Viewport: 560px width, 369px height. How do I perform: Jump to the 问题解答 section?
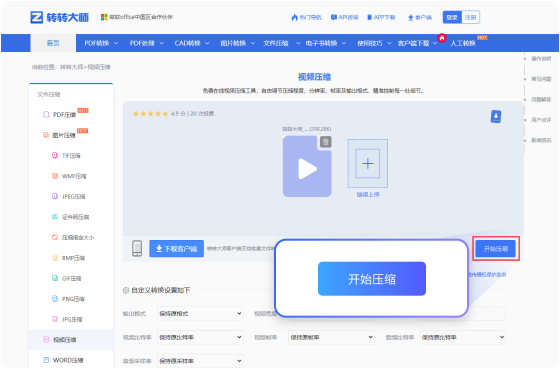[x=541, y=99]
